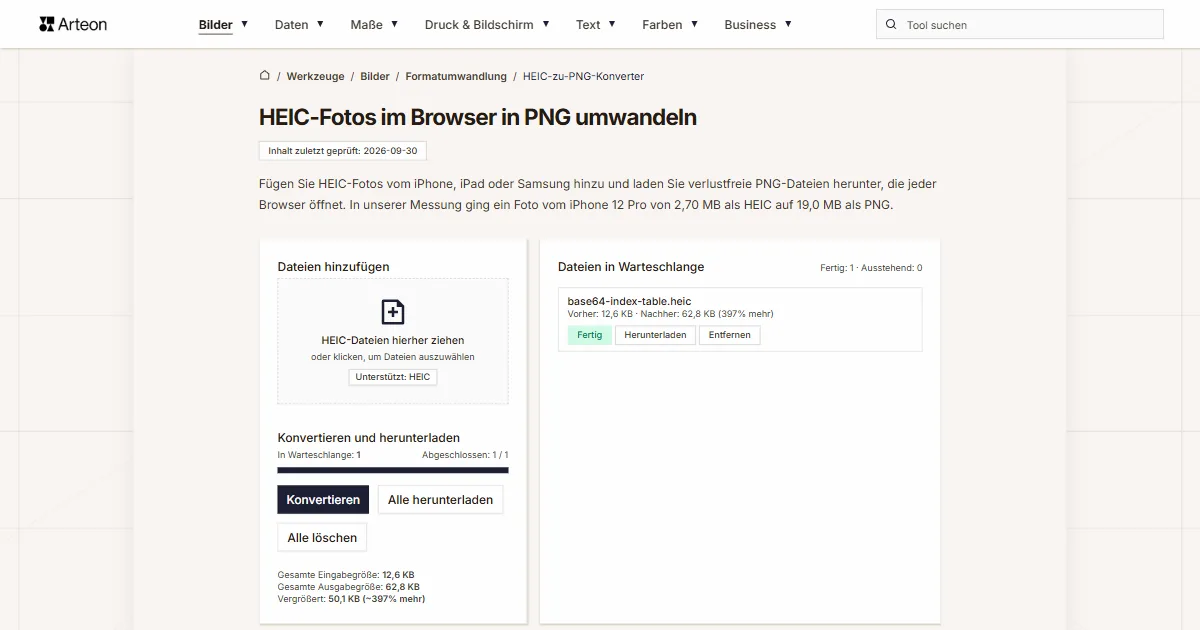Remove base64-index-table.heic with Entfernen

pos(729,335)
